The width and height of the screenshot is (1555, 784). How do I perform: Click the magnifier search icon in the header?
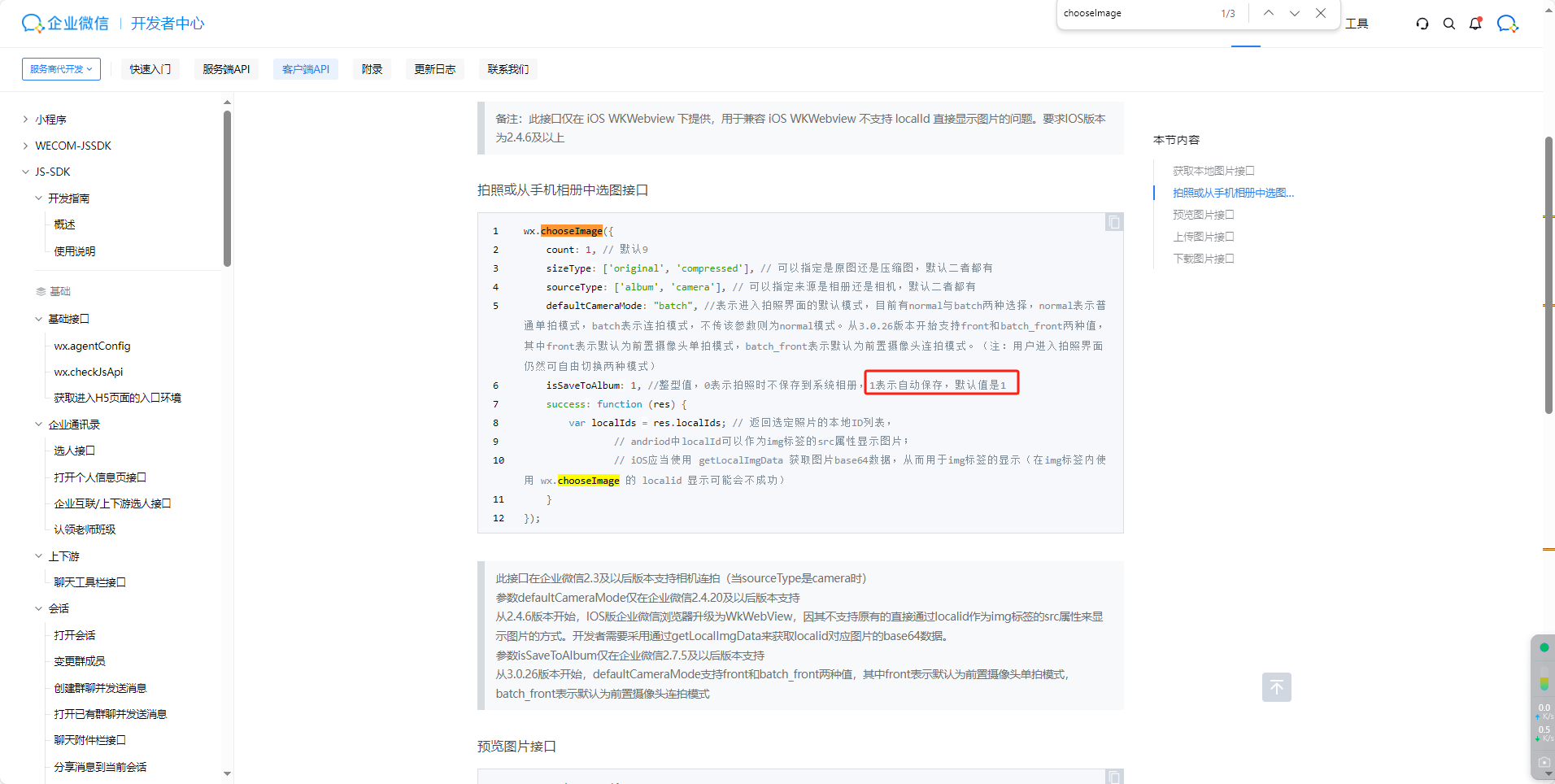click(x=1449, y=24)
